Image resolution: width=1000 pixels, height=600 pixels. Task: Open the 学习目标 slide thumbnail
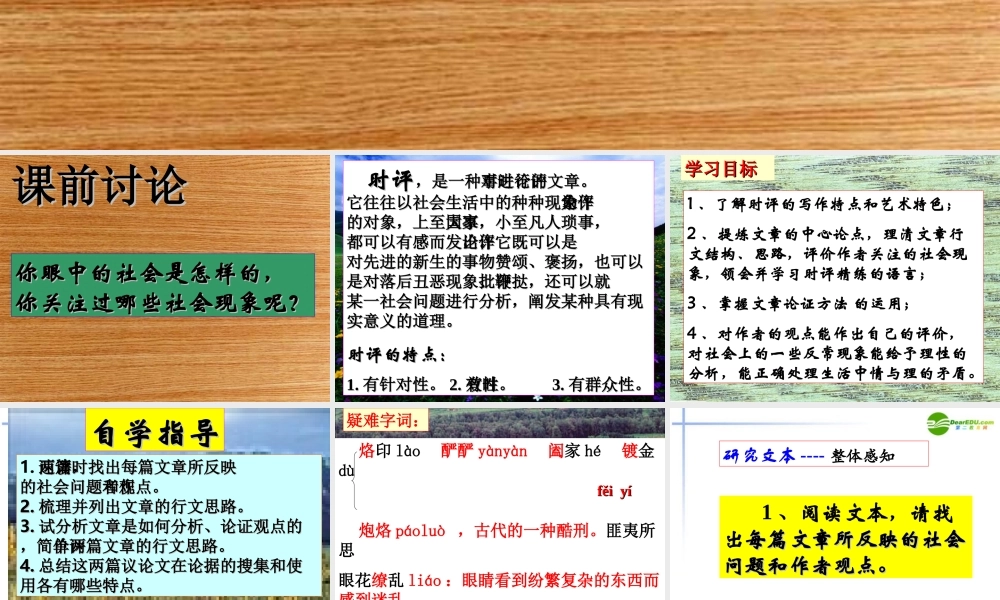tap(835, 278)
